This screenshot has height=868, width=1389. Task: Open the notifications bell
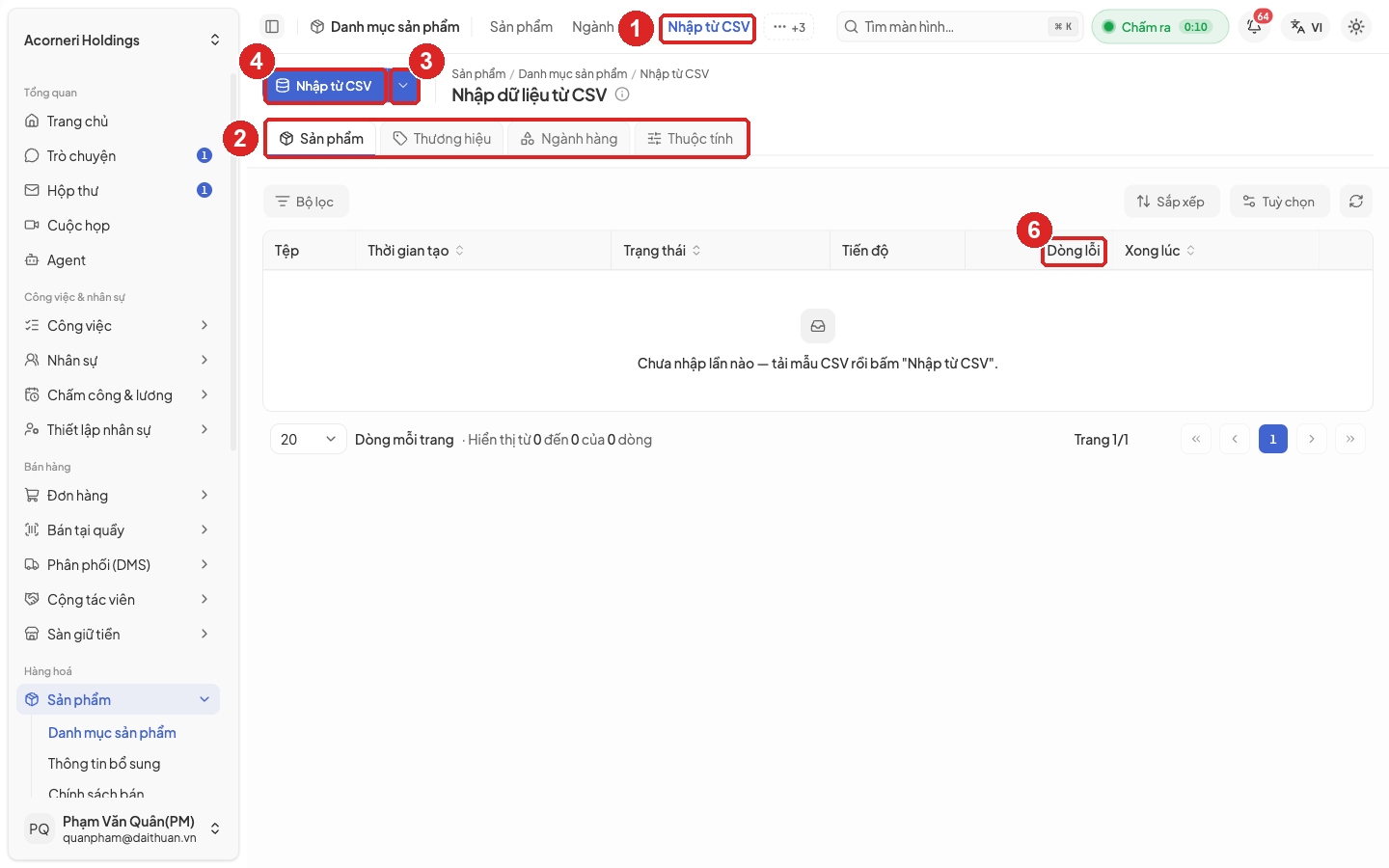pos(1254,27)
